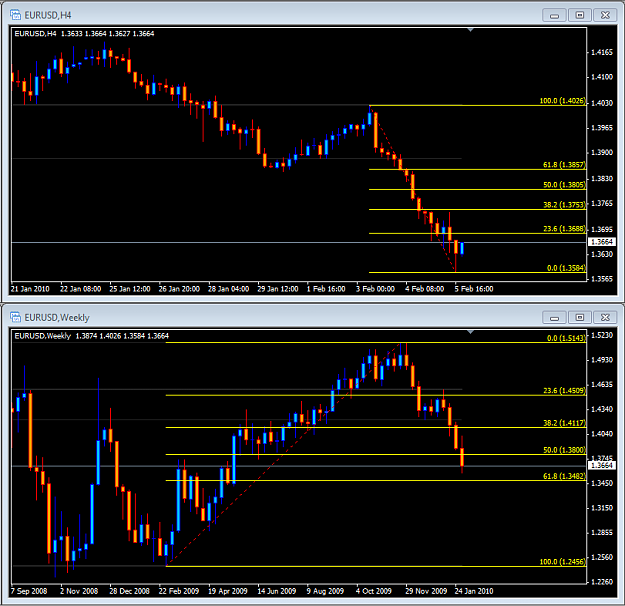The image size is (625, 606).
Task: Maximize the EURUSD,H4 chart window
Action: point(580,15)
